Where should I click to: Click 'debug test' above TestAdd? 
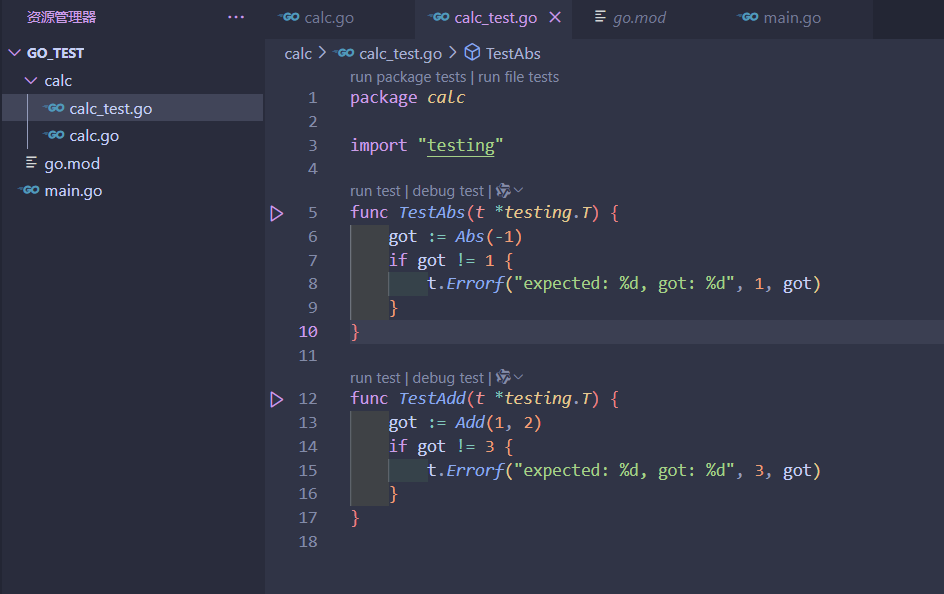[448, 377]
